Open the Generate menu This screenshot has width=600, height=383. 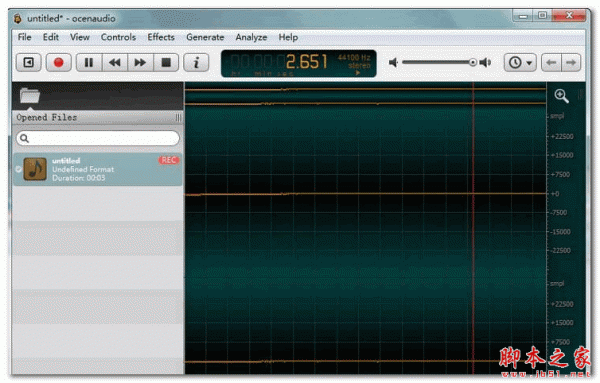pyautogui.click(x=205, y=37)
